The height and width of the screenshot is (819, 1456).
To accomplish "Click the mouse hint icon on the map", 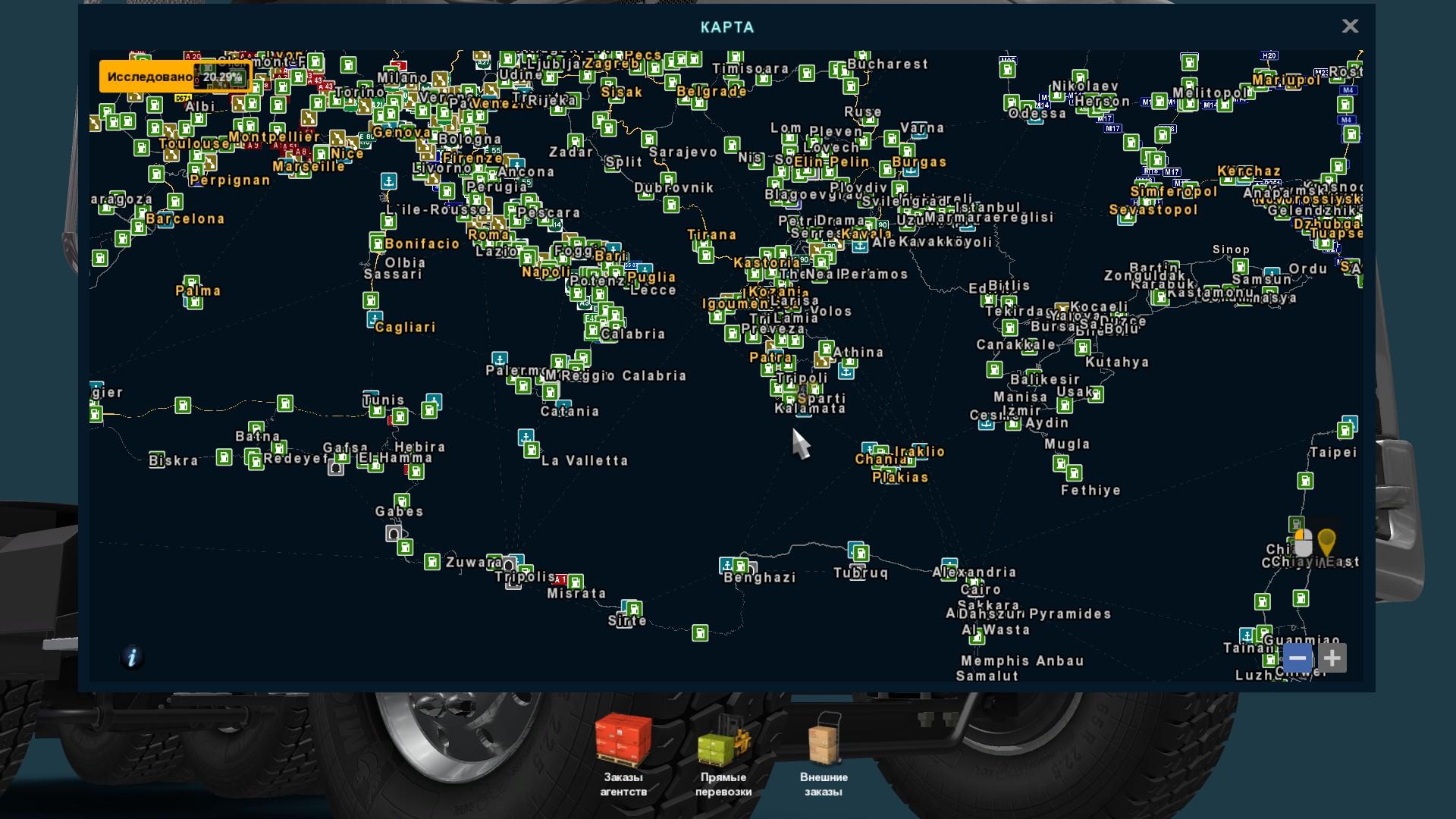I will click(1303, 542).
